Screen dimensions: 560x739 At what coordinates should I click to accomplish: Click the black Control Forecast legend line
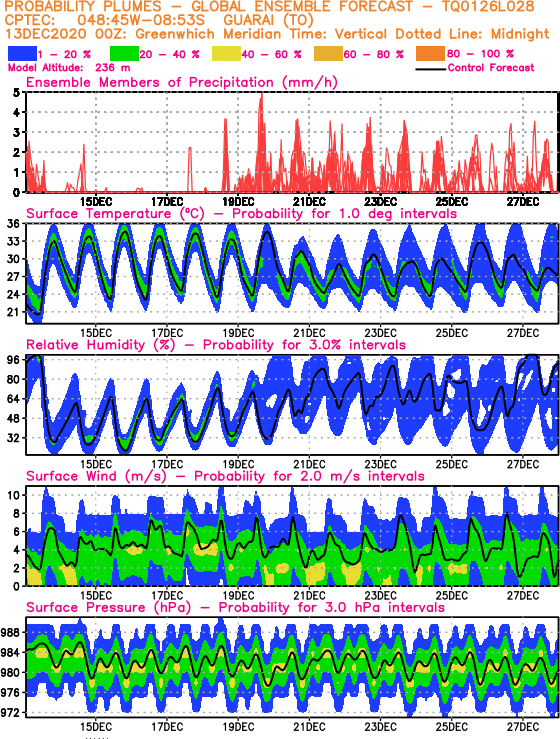431,69
